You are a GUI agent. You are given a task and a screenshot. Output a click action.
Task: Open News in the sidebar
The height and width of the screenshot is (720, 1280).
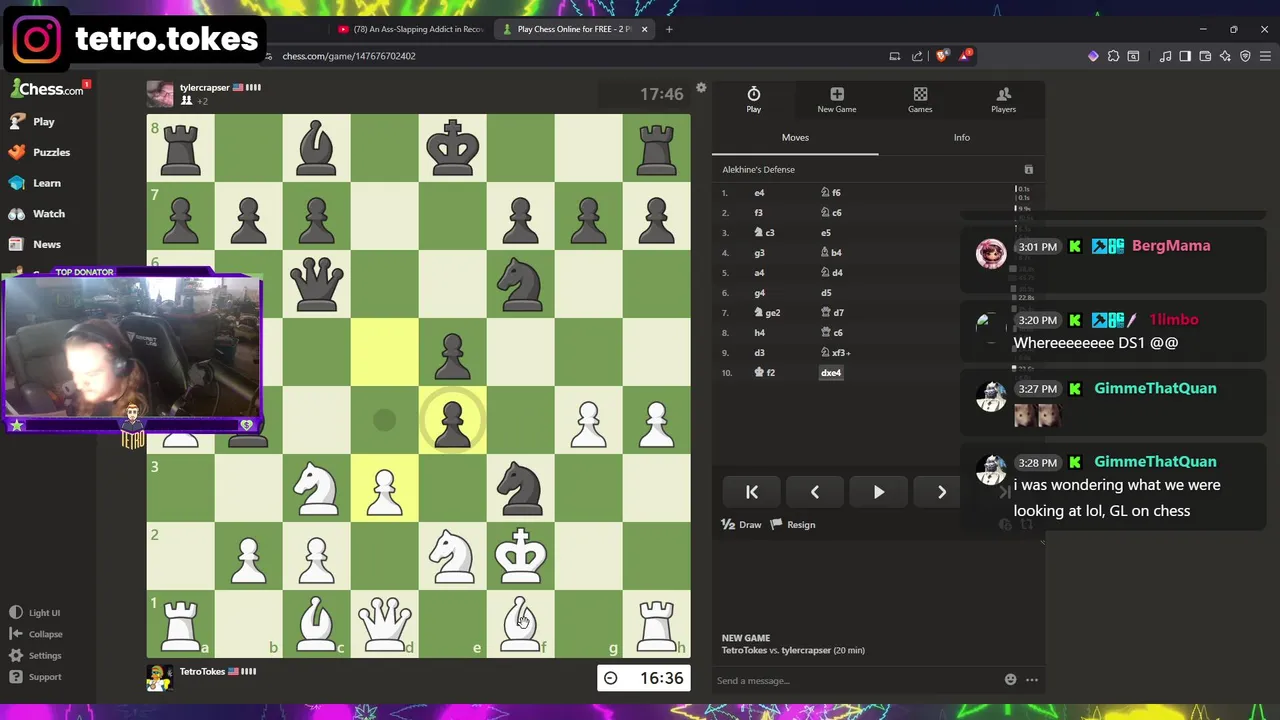[35, 244]
